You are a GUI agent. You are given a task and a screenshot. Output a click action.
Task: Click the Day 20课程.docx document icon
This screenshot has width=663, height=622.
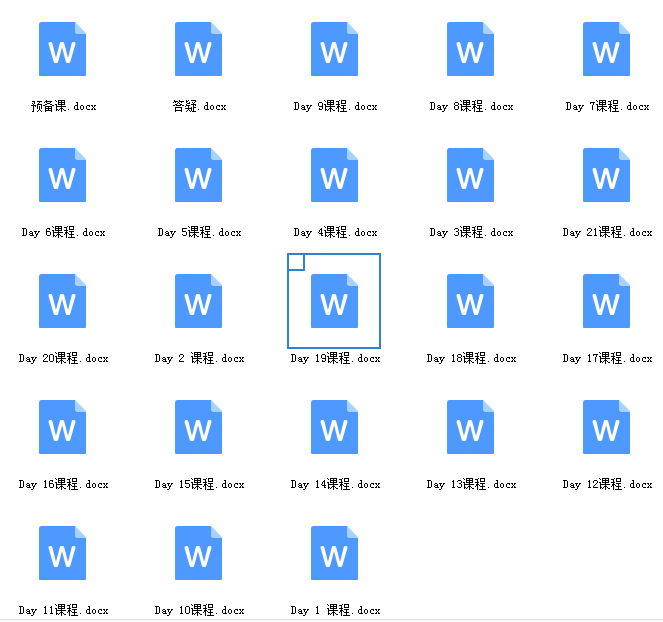[x=63, y=301]
